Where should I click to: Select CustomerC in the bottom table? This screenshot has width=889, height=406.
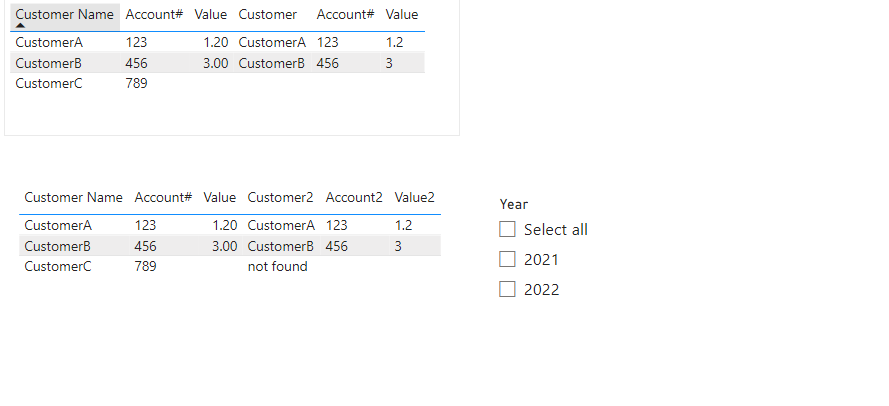pyautogui.click(x=57, y=267)
